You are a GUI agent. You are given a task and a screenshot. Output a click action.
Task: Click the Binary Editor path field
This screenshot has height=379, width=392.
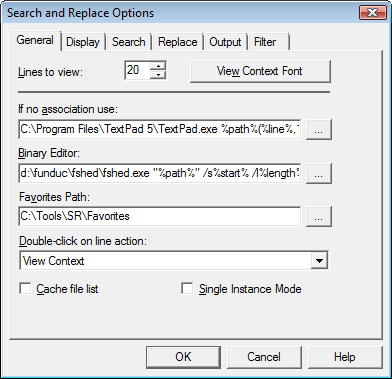[x=160, y=173]
